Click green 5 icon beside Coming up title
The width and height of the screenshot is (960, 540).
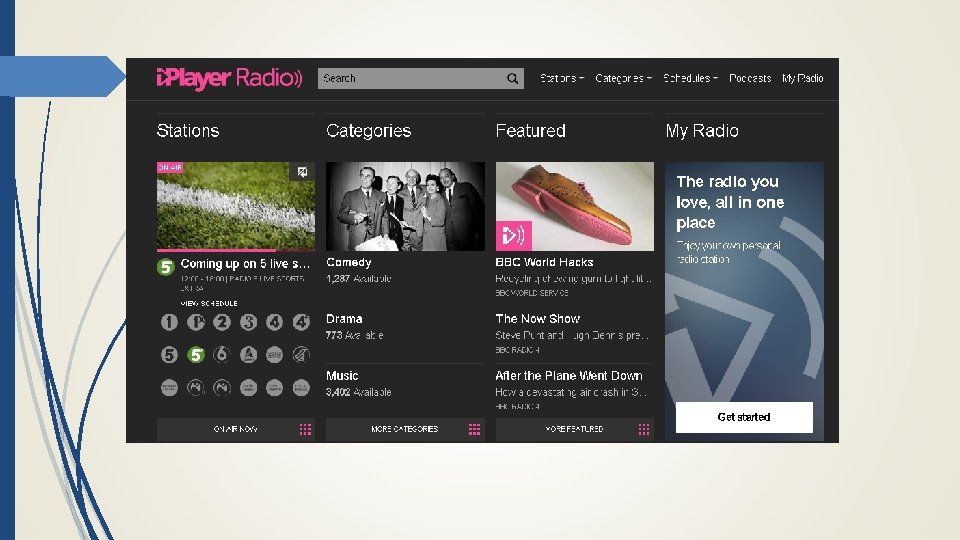pyautogui.click(x=166, y=267)
